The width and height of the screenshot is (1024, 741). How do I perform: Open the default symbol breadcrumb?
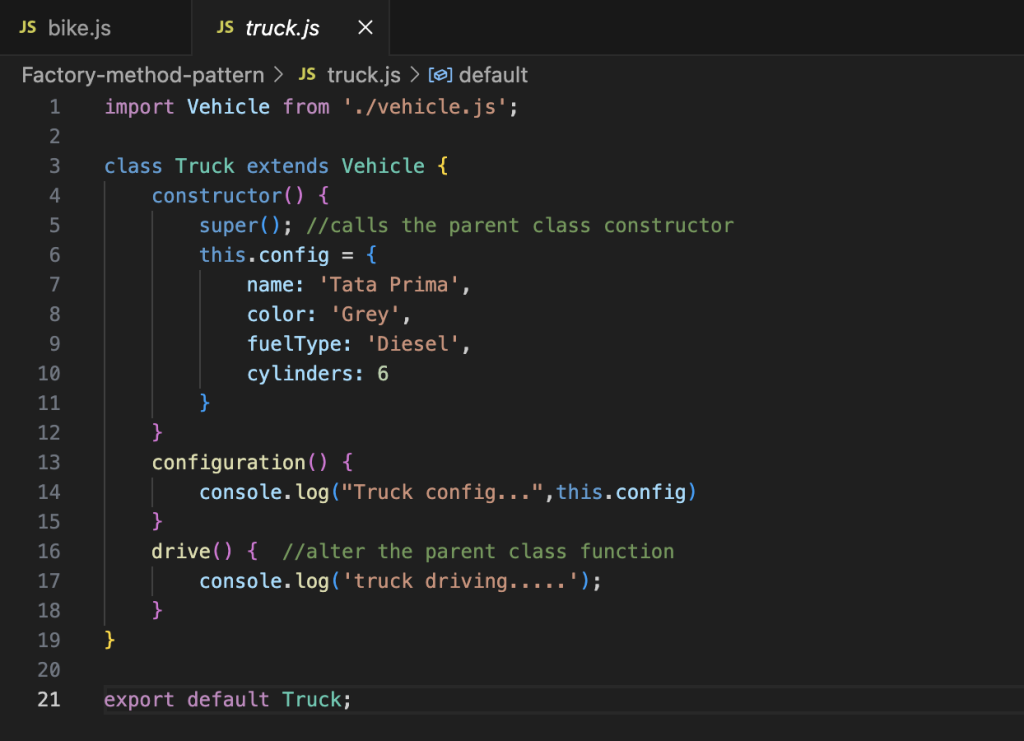point(493,75)
